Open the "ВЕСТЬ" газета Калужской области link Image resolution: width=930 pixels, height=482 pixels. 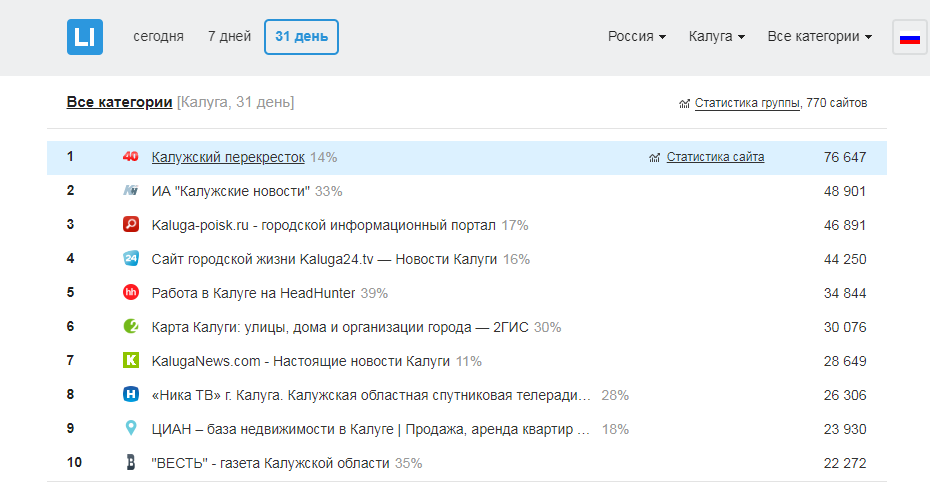(270, 463)
